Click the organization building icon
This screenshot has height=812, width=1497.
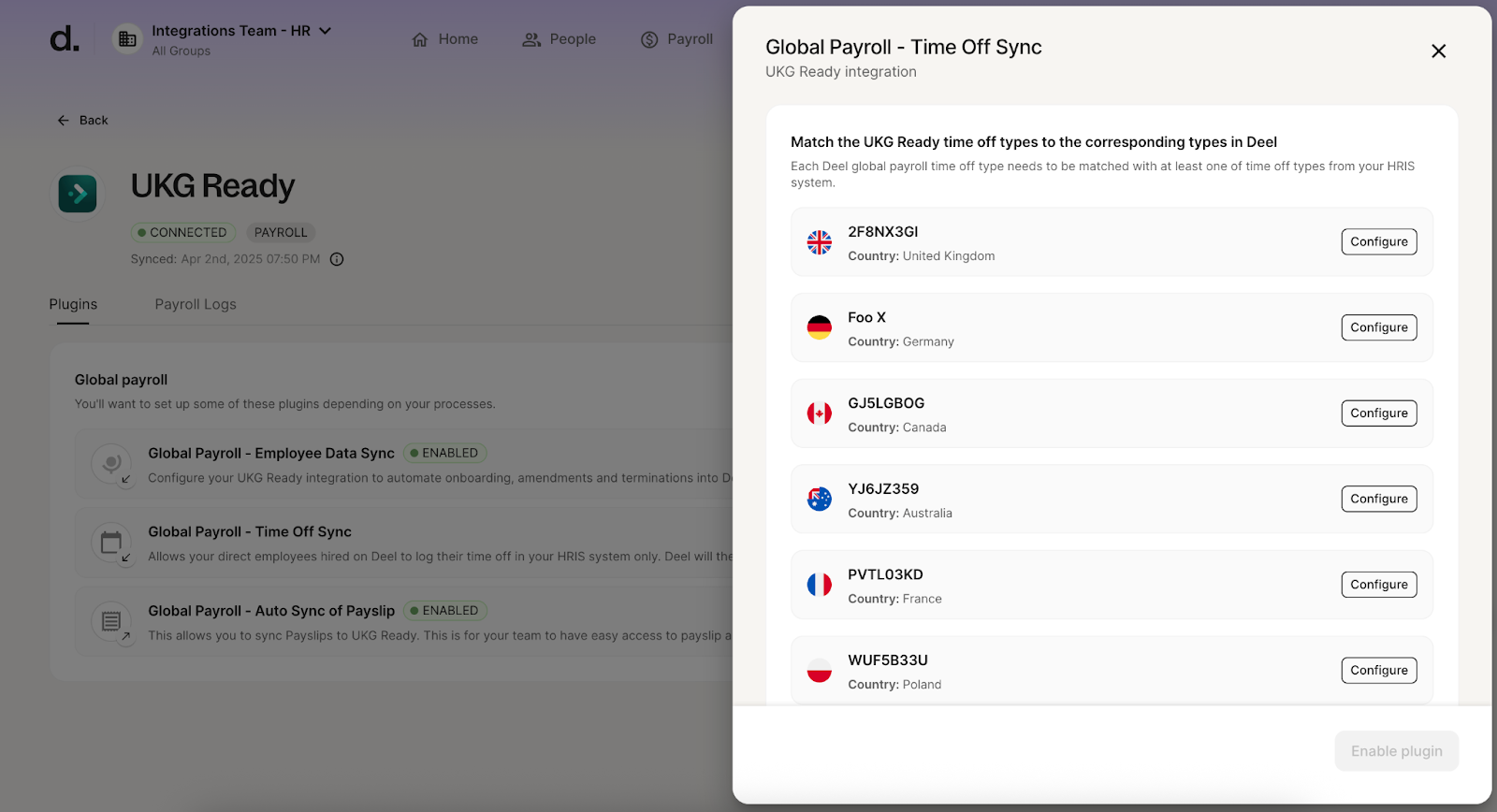pos(127,39)
